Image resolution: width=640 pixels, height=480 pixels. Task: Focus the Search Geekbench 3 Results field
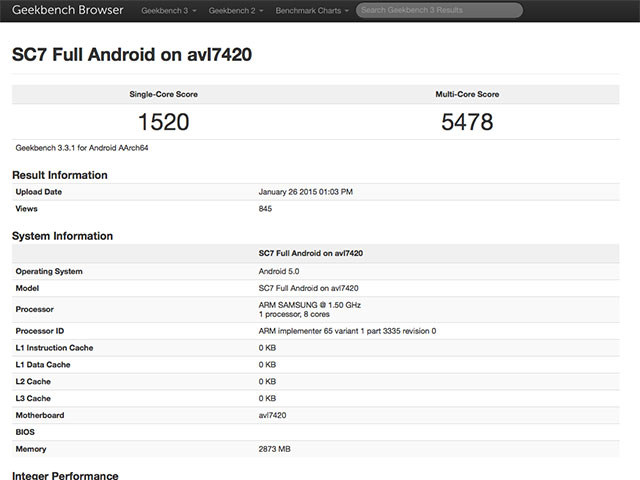[x=439, y=10]
